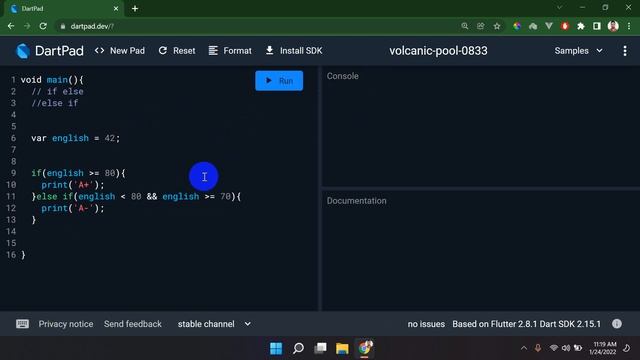The width and height of the screenshot is (640, 360).
Task: Show keyboard shortcuts icon
Action: [x=22, y=324]
